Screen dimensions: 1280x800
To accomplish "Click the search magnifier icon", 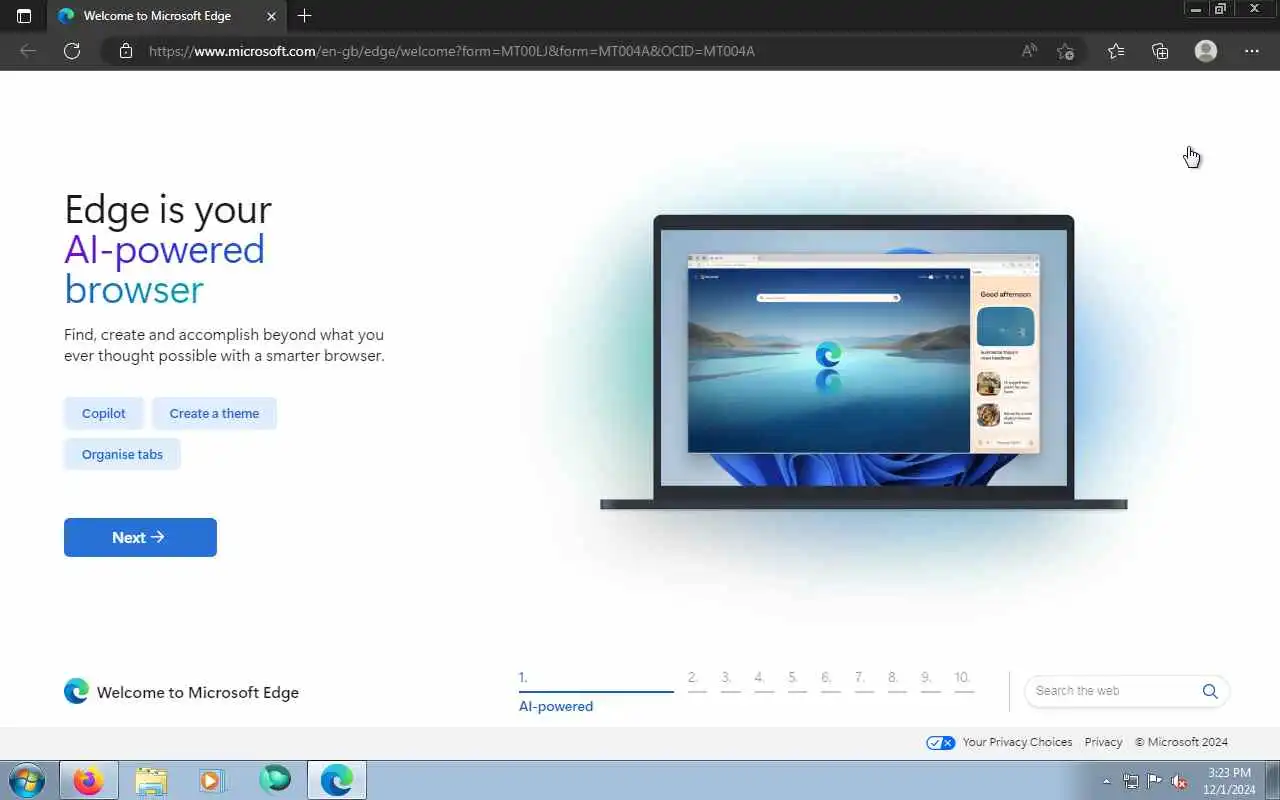I will click(1210, 691).
